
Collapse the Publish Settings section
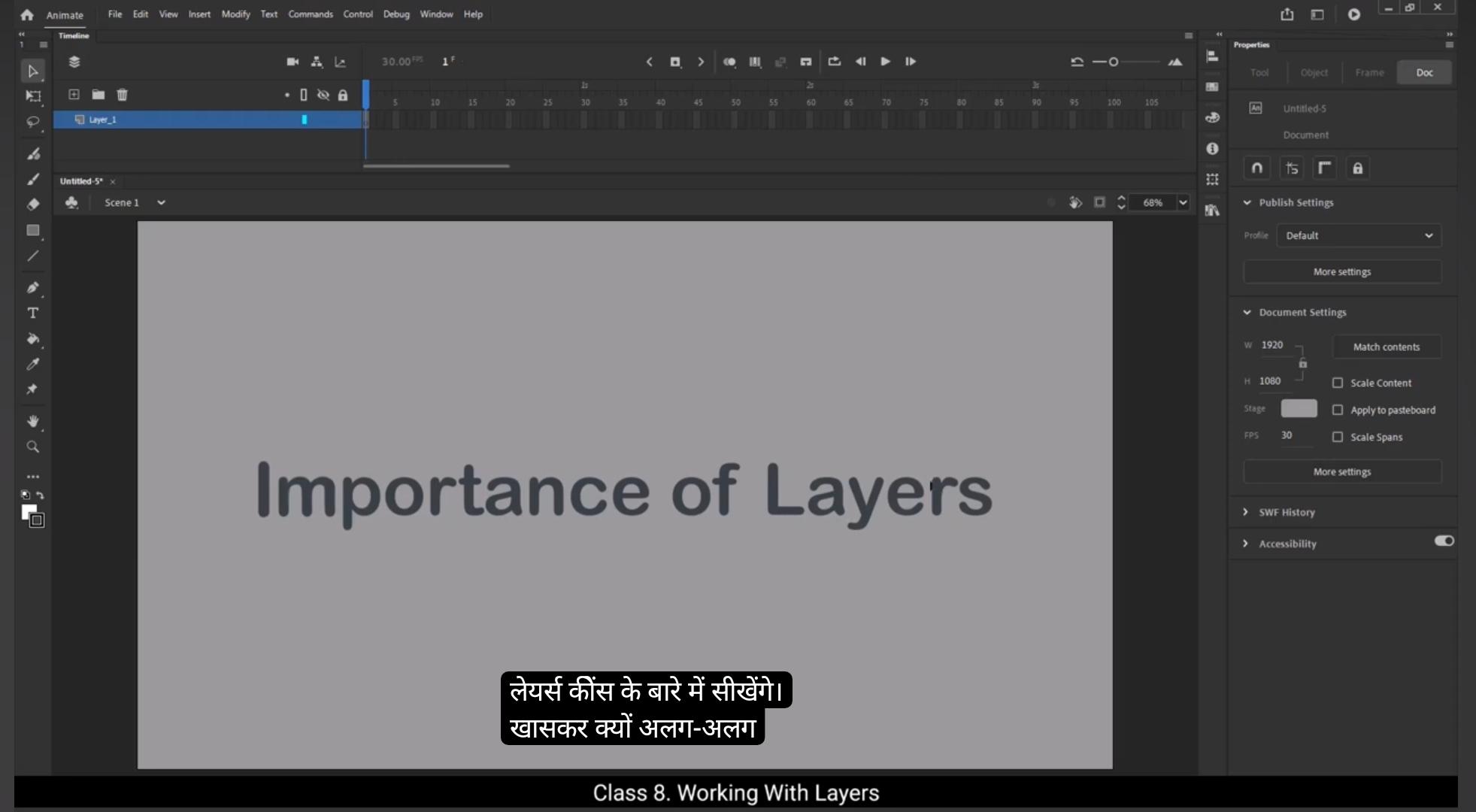pos(1247,203)
